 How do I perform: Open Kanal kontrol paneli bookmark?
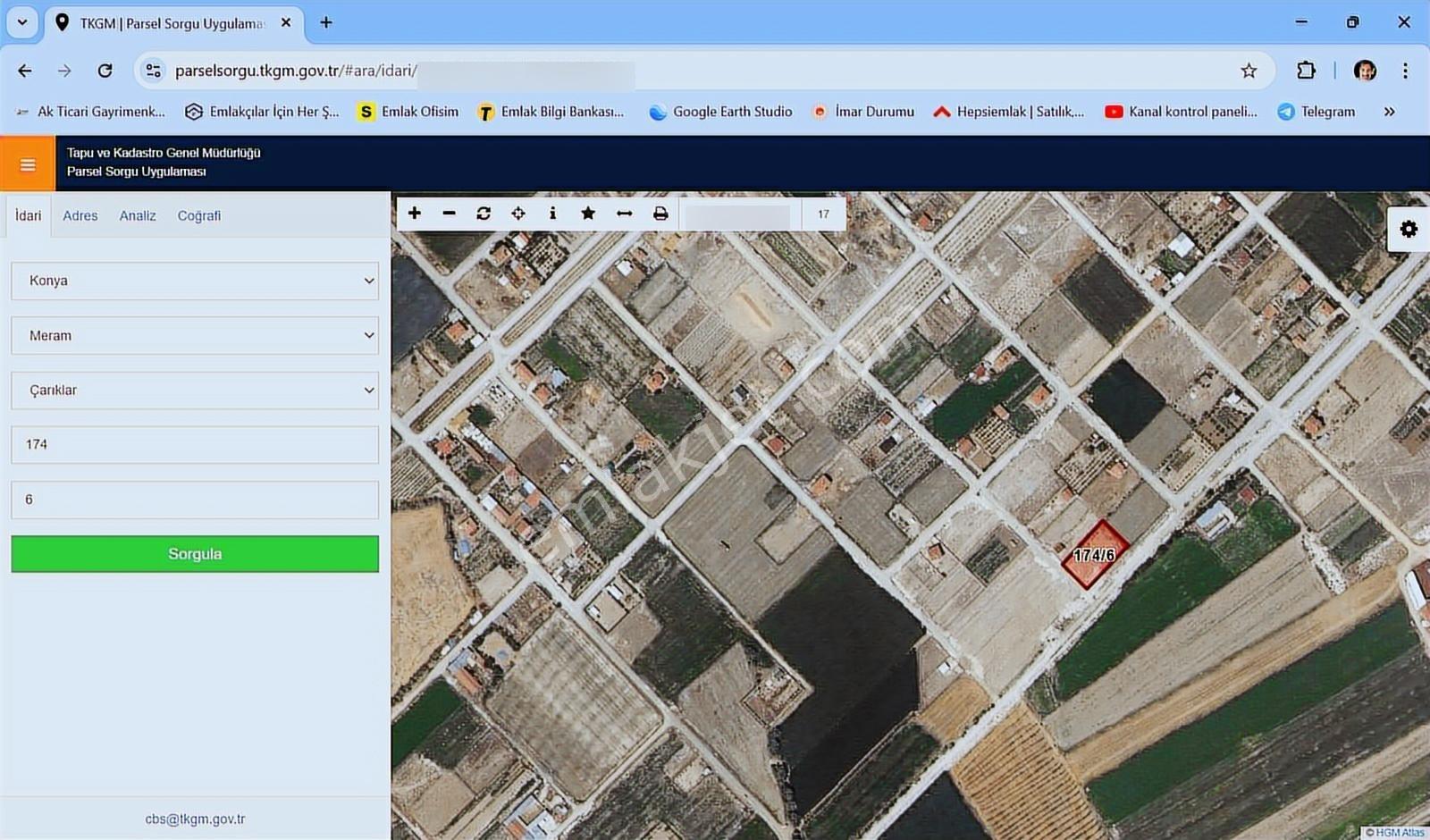click(1181, 112)
